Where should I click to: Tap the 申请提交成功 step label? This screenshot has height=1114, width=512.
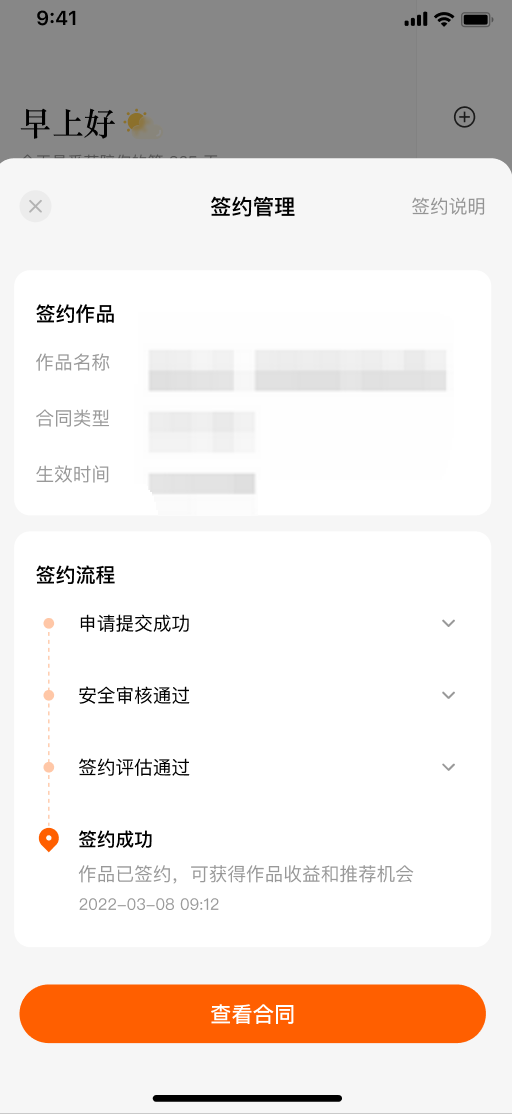[x=134, y=624]
